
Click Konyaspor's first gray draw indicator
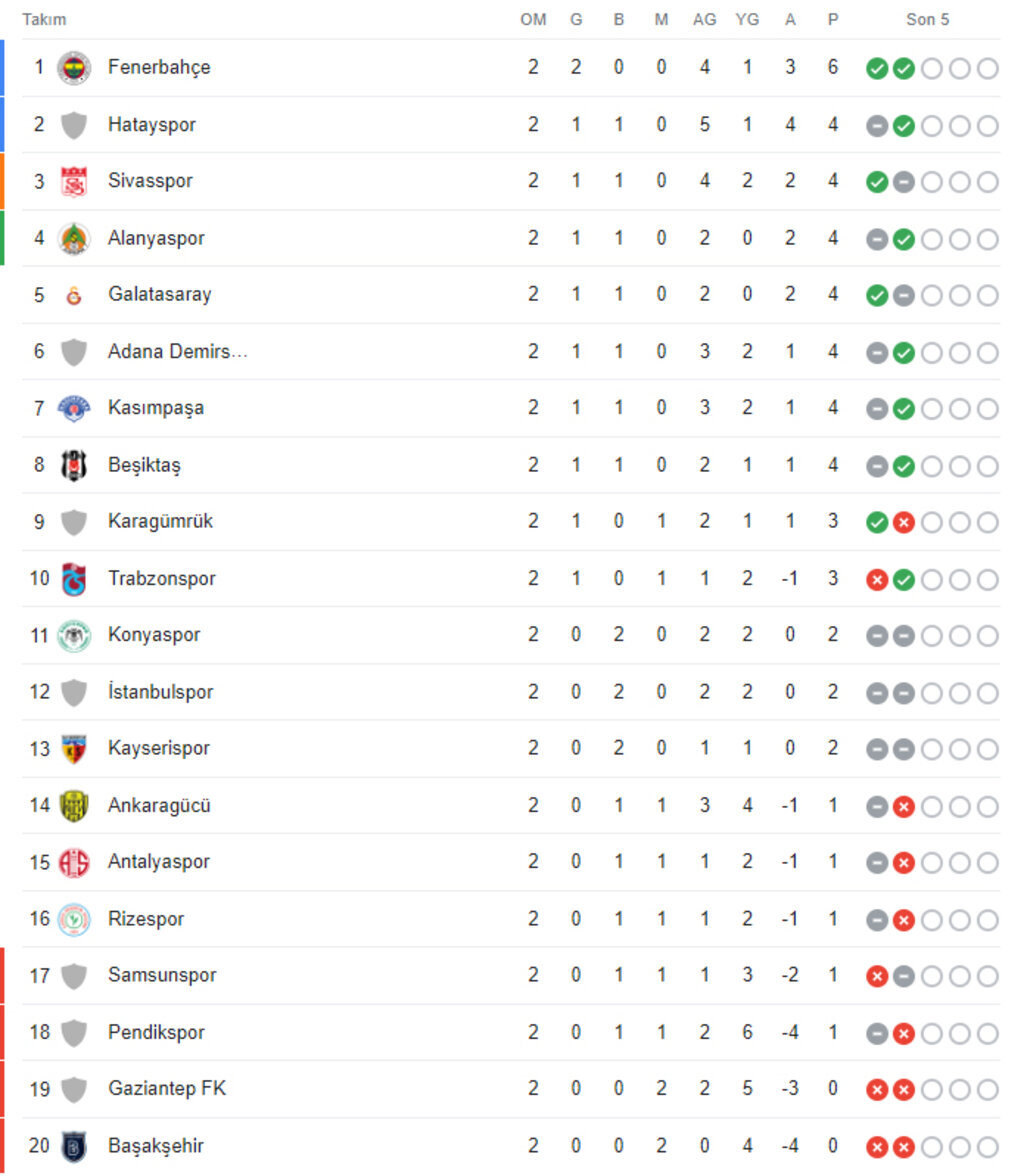tap(877, 636)
